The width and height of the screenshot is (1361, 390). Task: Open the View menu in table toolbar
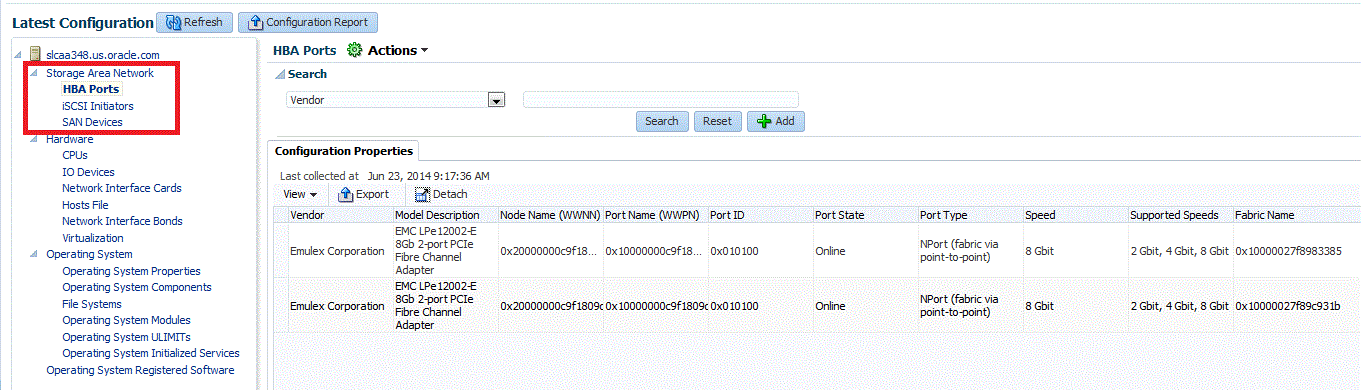299,194
